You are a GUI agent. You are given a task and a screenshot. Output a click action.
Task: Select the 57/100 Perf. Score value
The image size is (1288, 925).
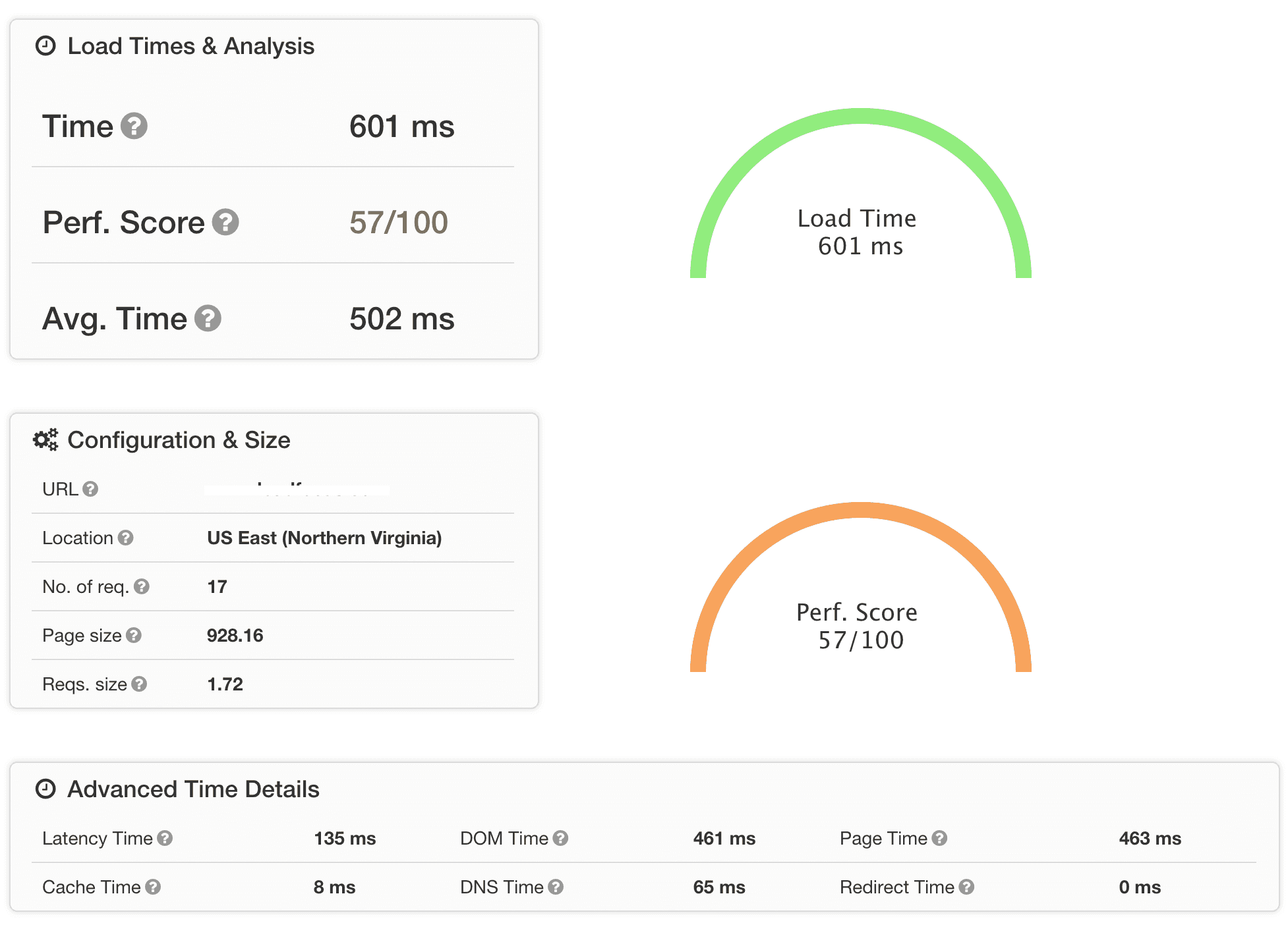(397, 223)
